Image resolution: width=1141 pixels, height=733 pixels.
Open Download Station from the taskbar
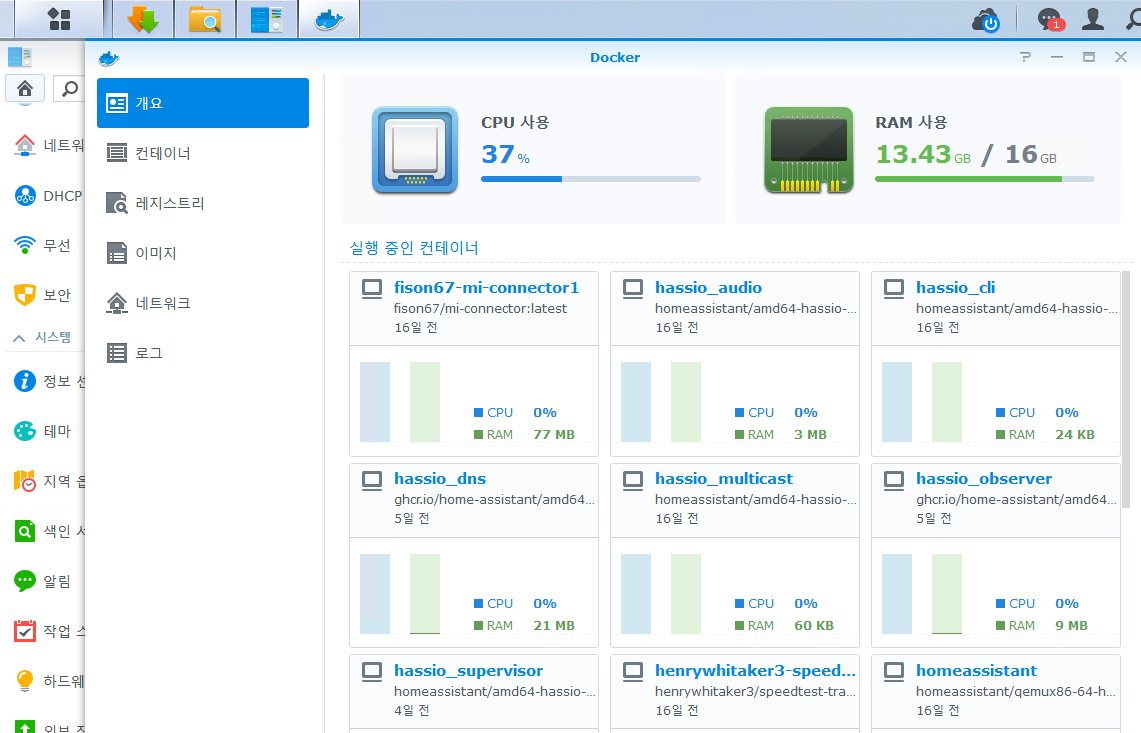point(143,19)
